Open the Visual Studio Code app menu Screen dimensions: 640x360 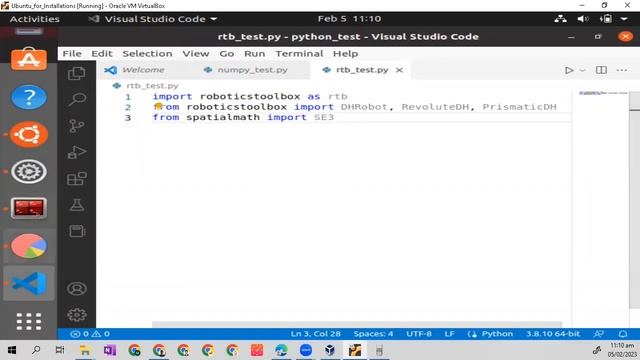point(153,19)
